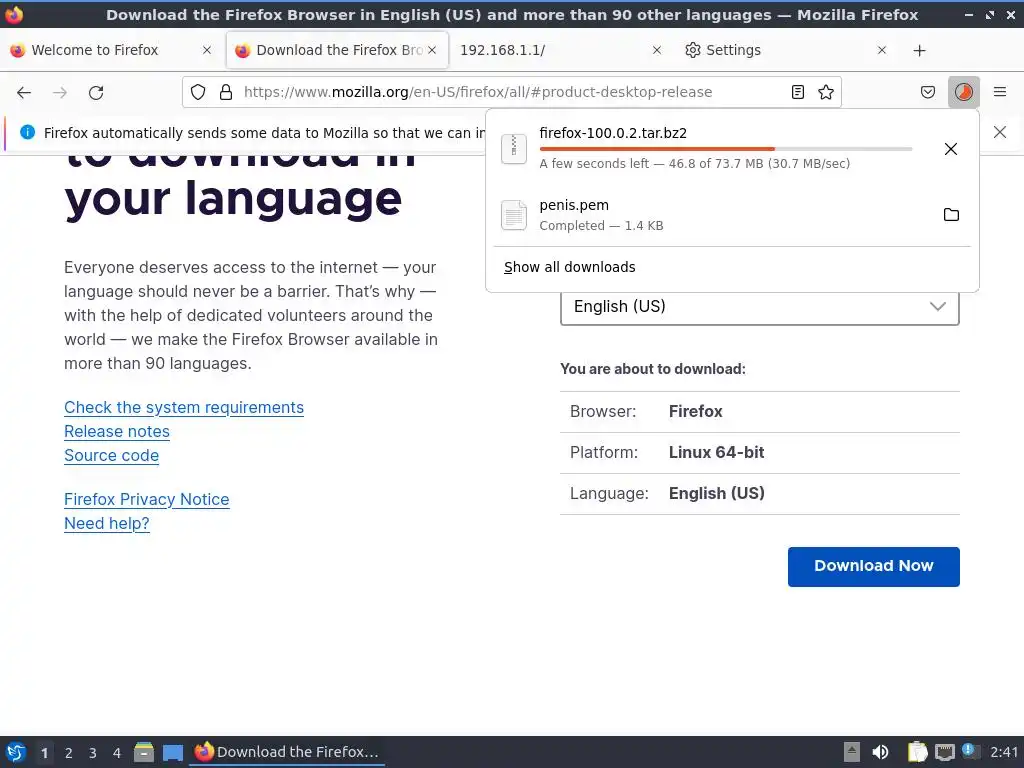Select the firefox-100.0.2.tar.bz2 filename

click(x=613, y=133)
